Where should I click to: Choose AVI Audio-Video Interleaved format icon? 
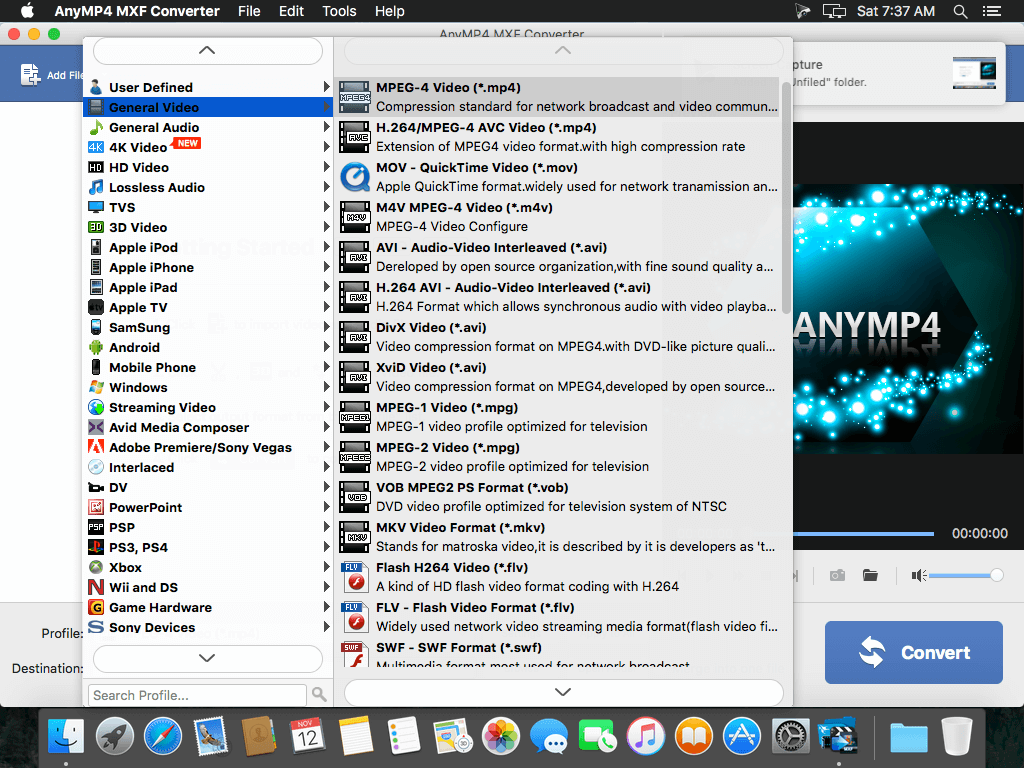pyautogui.click(x=355, y=257)
